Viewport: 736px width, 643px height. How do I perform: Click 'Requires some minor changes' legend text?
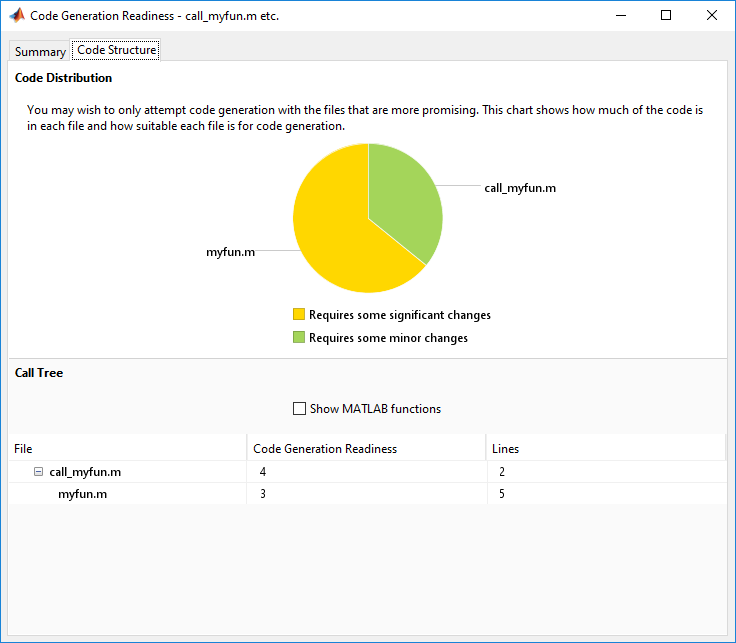[388, 338]
